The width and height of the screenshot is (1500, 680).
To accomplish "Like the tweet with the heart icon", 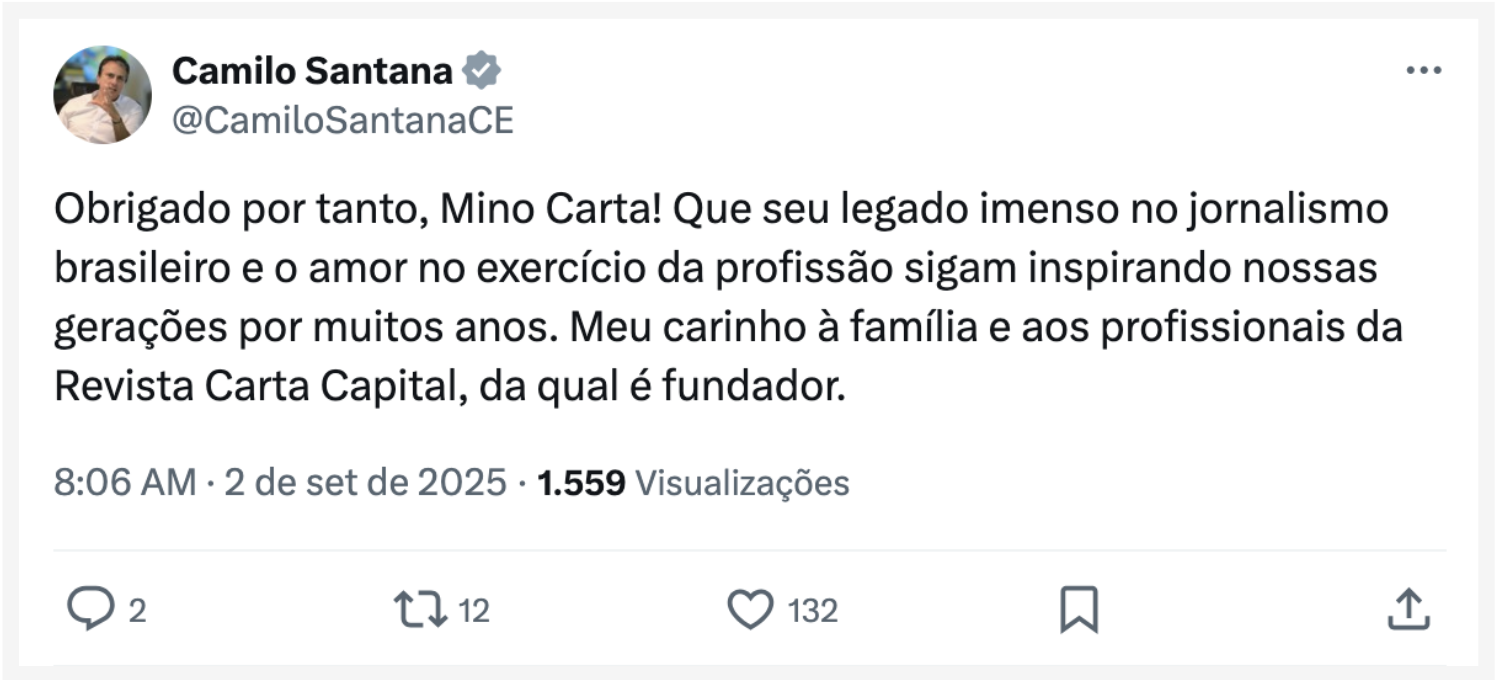I will coord(750,609).
